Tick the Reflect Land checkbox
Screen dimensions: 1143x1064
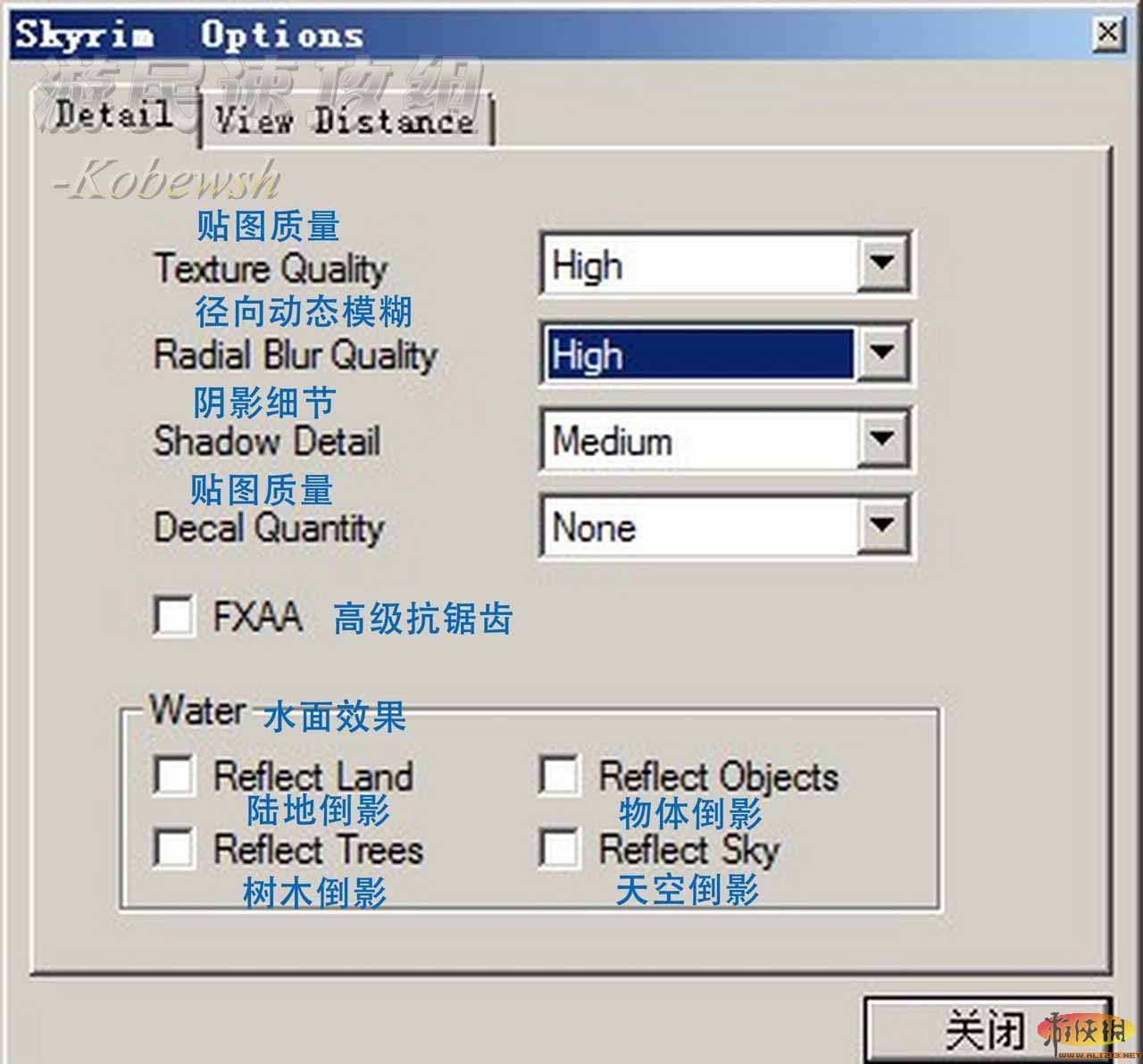coord(173,774)
